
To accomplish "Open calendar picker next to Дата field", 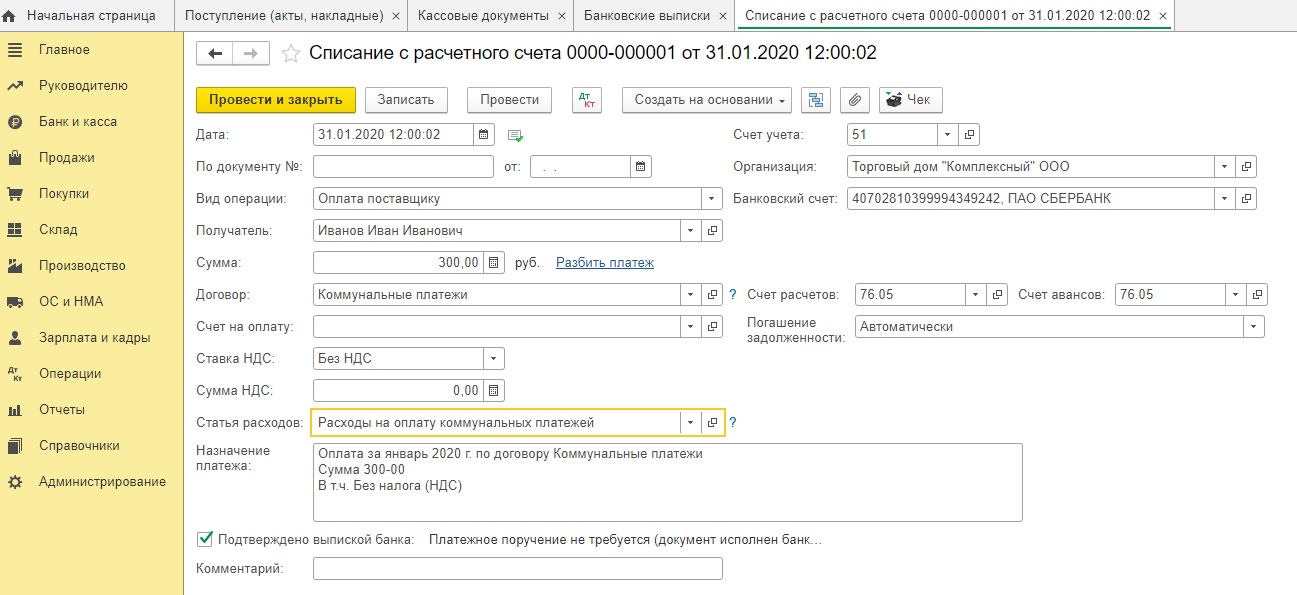I will (484, 135).
